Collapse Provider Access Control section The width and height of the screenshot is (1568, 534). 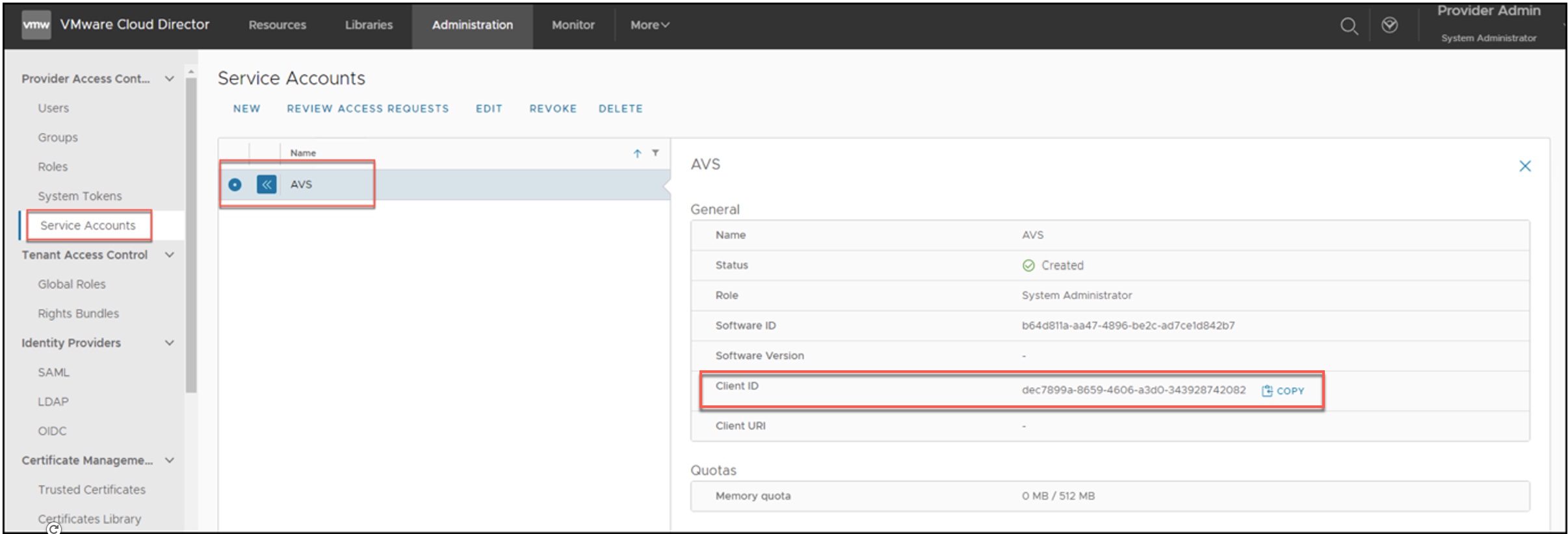tap(170, 79)
